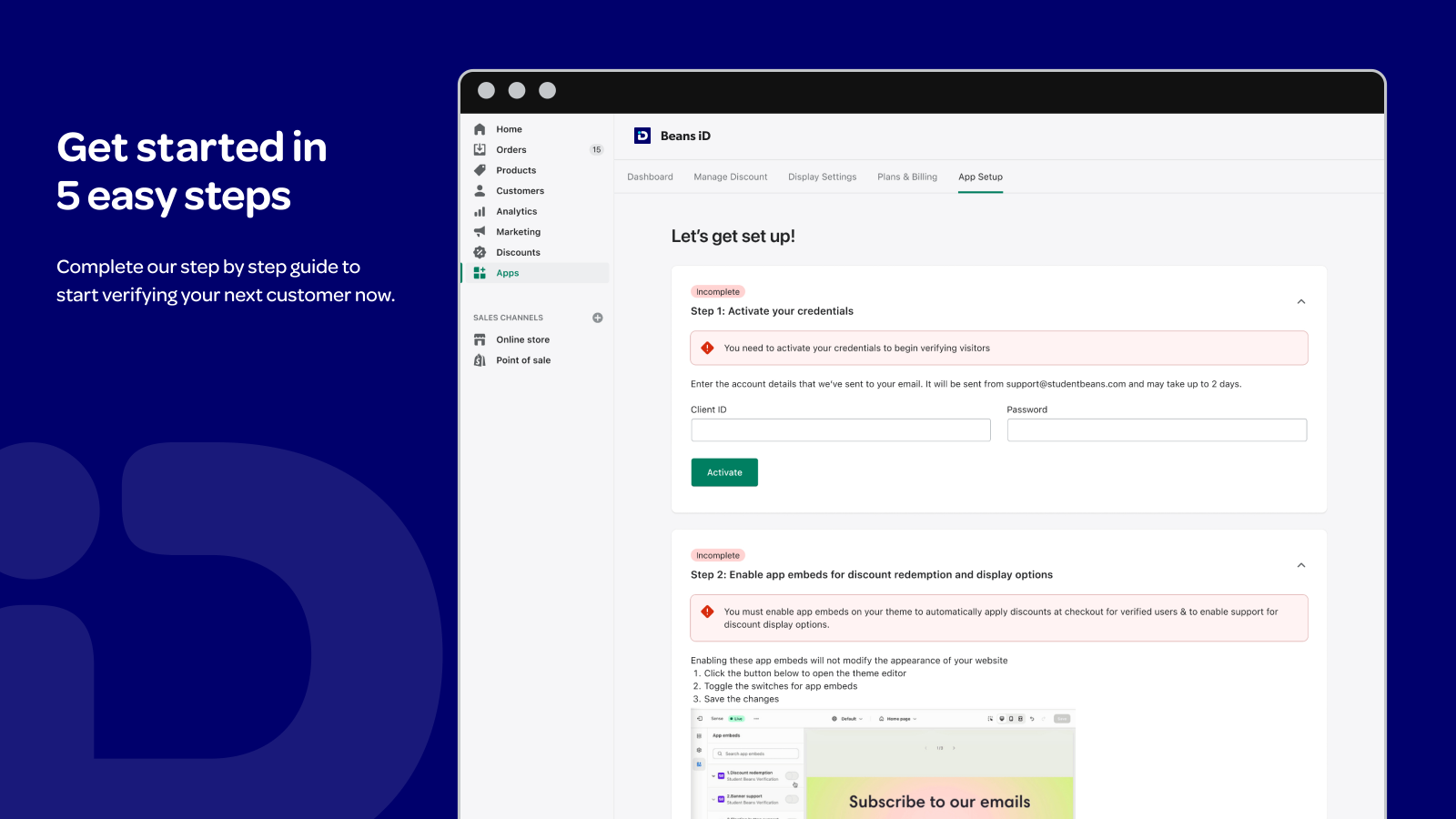Click the "Let's get set up!" heading

pos(733,237)
